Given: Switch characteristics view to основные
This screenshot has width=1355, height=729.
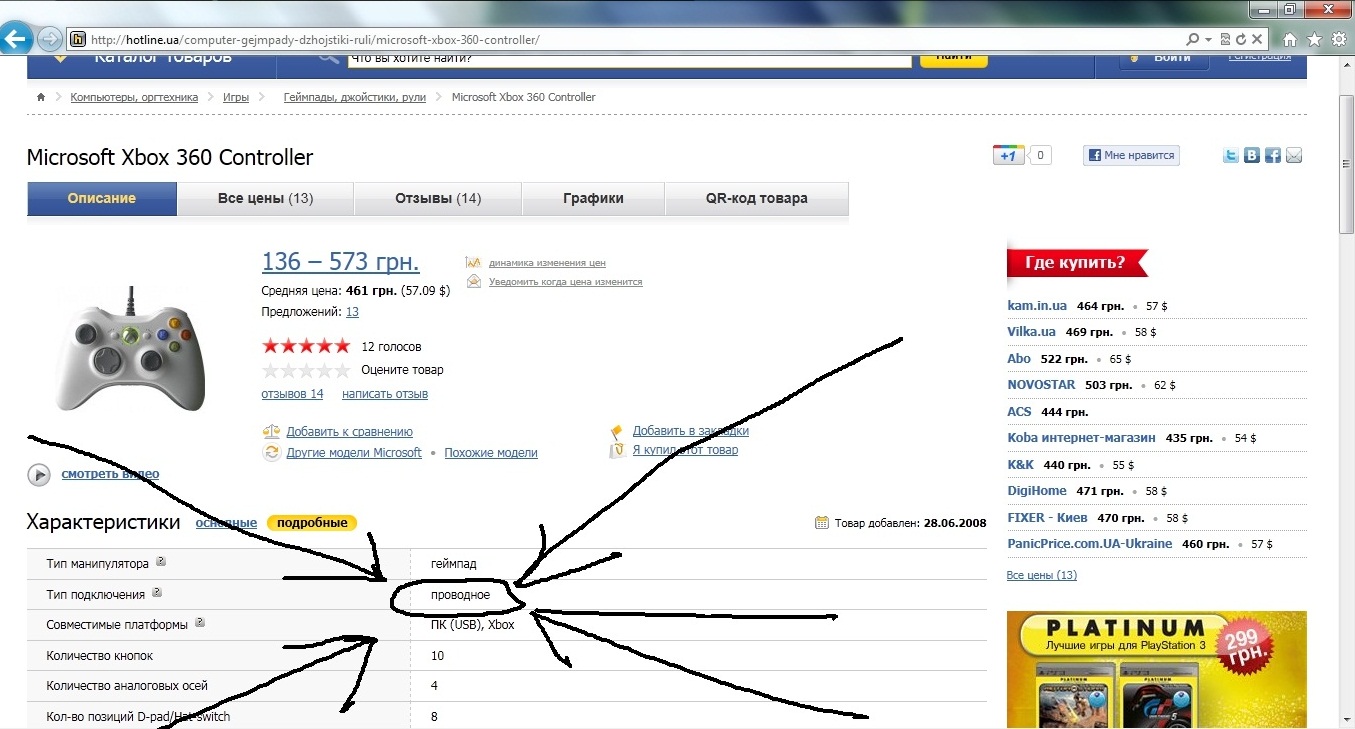Looking at the screenshot, I should 226,523.
